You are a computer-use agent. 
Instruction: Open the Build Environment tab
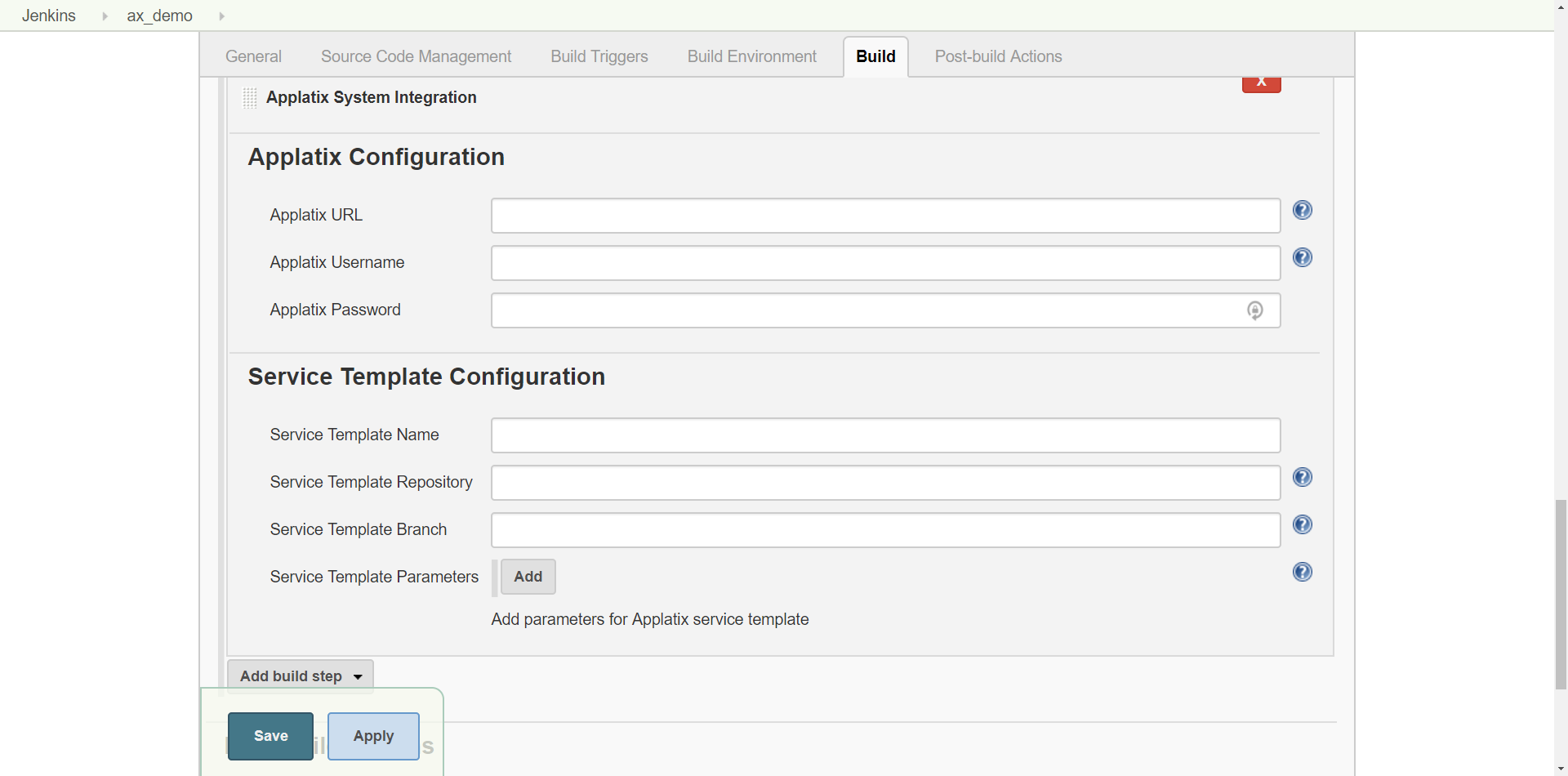(752, 56)
